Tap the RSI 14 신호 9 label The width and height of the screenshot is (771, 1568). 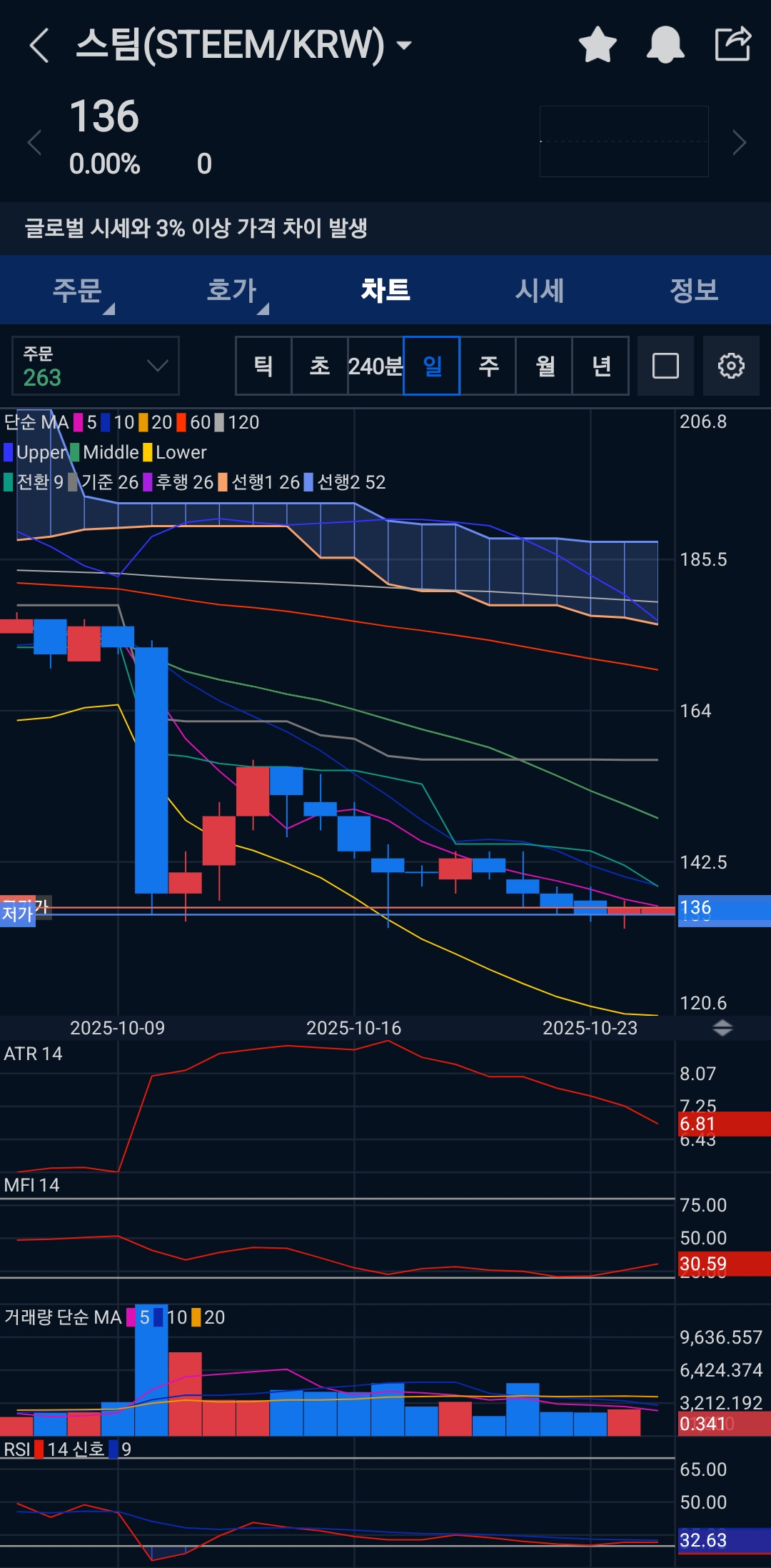point(68,1449)
